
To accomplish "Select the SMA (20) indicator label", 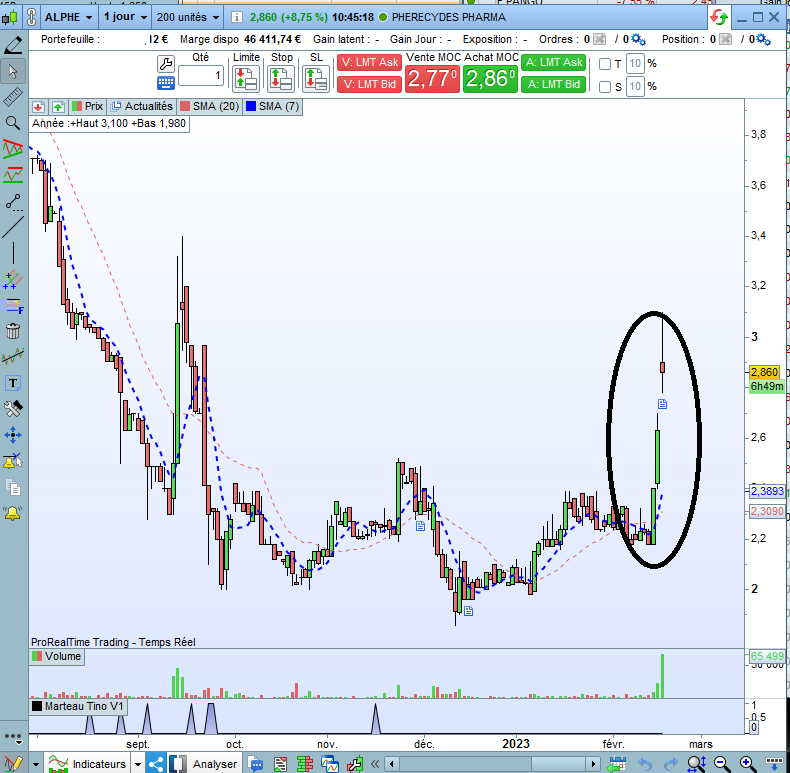I will point(210,106).
